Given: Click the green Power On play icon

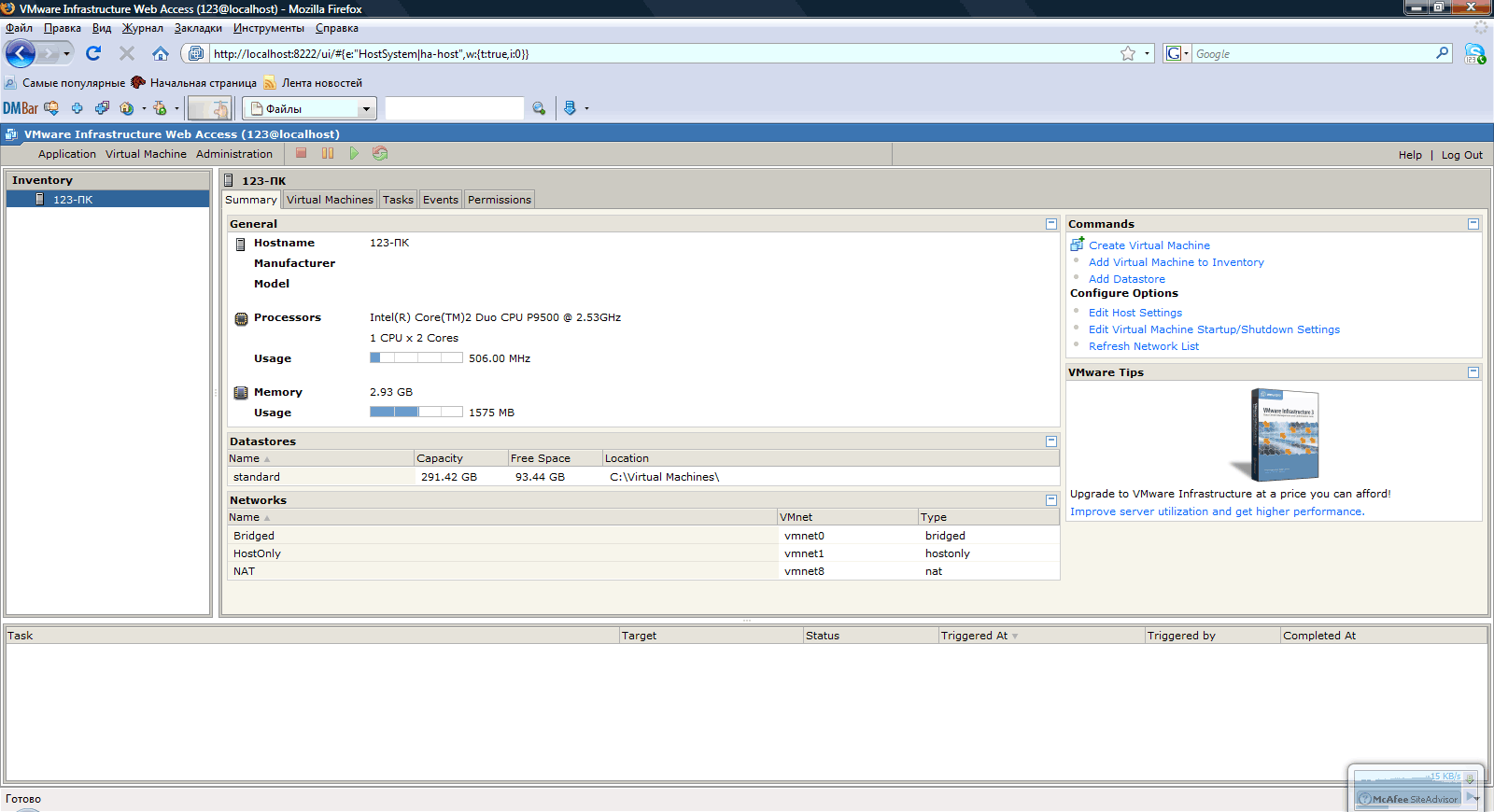Looking at the screenshot, I should coord(354,153).
